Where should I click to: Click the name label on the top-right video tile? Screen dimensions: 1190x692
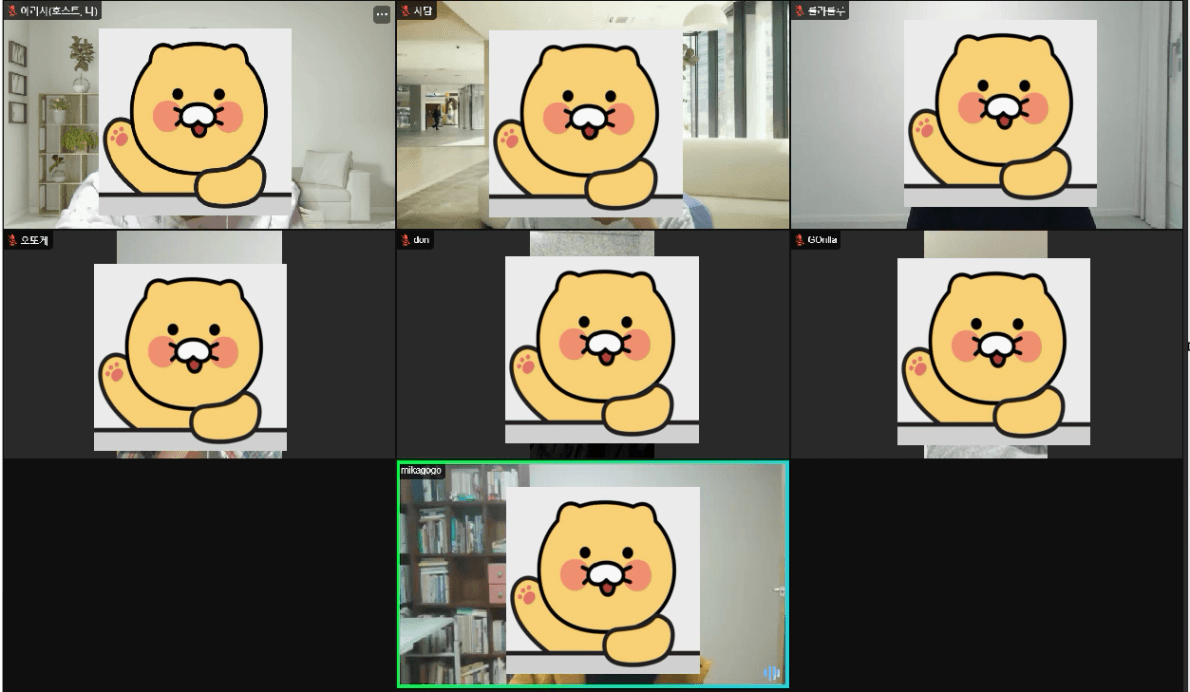(826, 11)
